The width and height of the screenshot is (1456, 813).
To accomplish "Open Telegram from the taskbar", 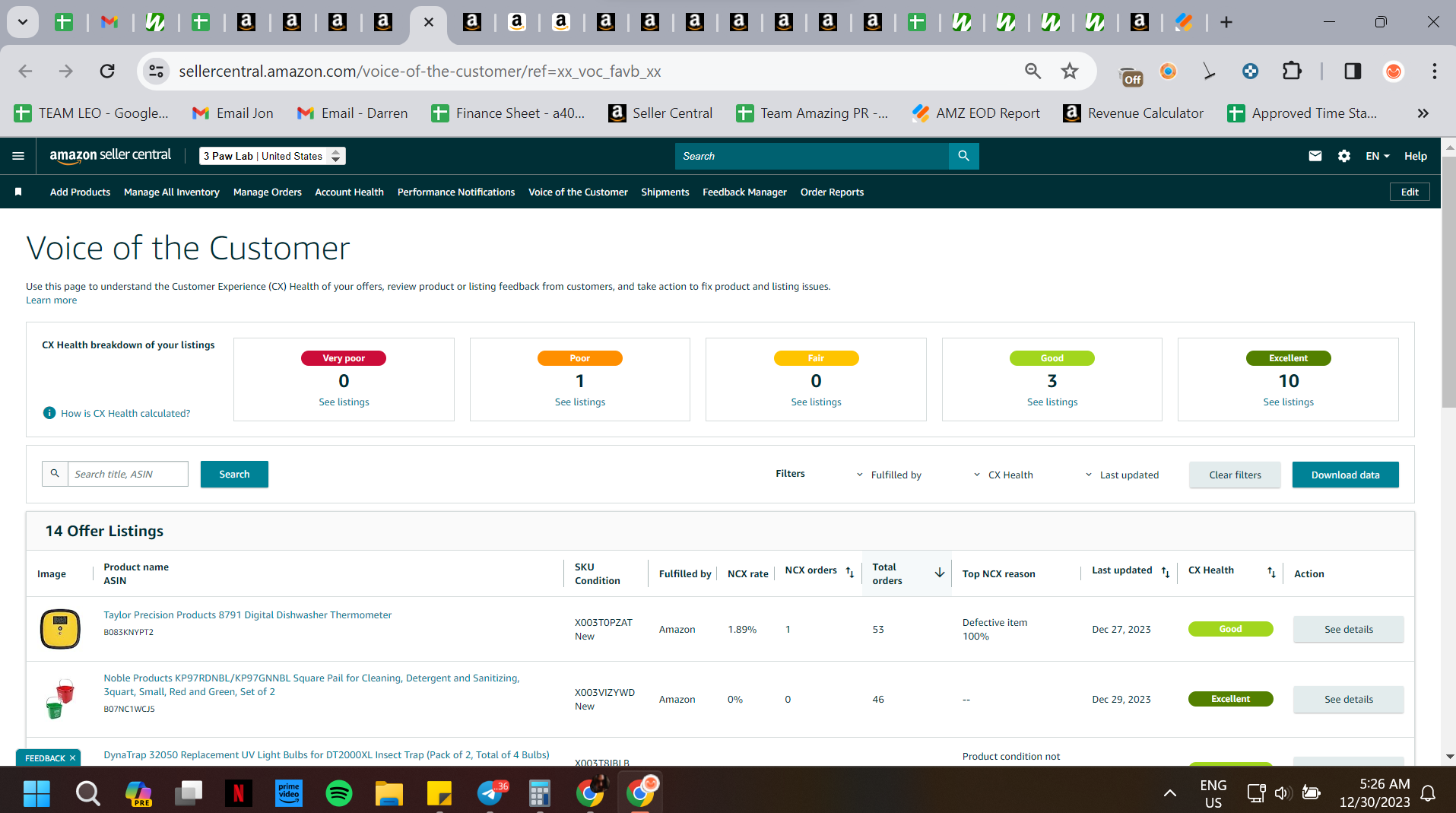I will coord(491,793).
